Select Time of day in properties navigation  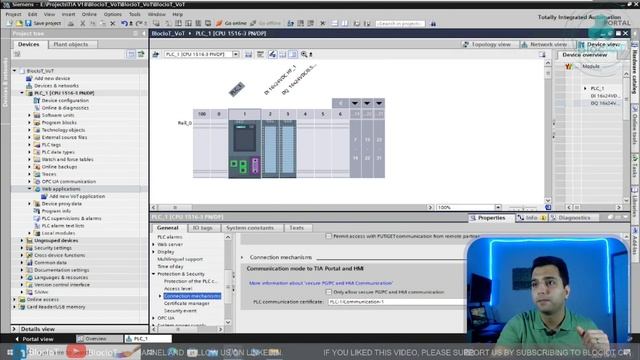170,267
